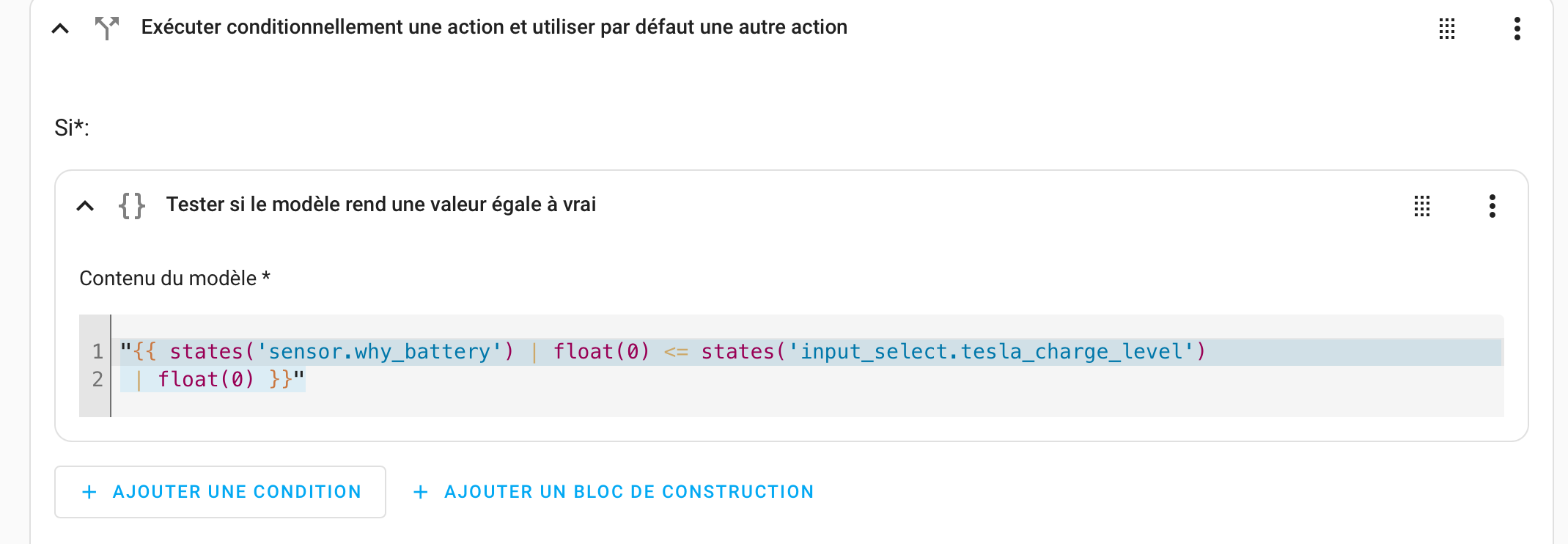Click the branching choose-action icon
Image resolution: width=1568 pixels, height=544 pixels.
point(107,28)
